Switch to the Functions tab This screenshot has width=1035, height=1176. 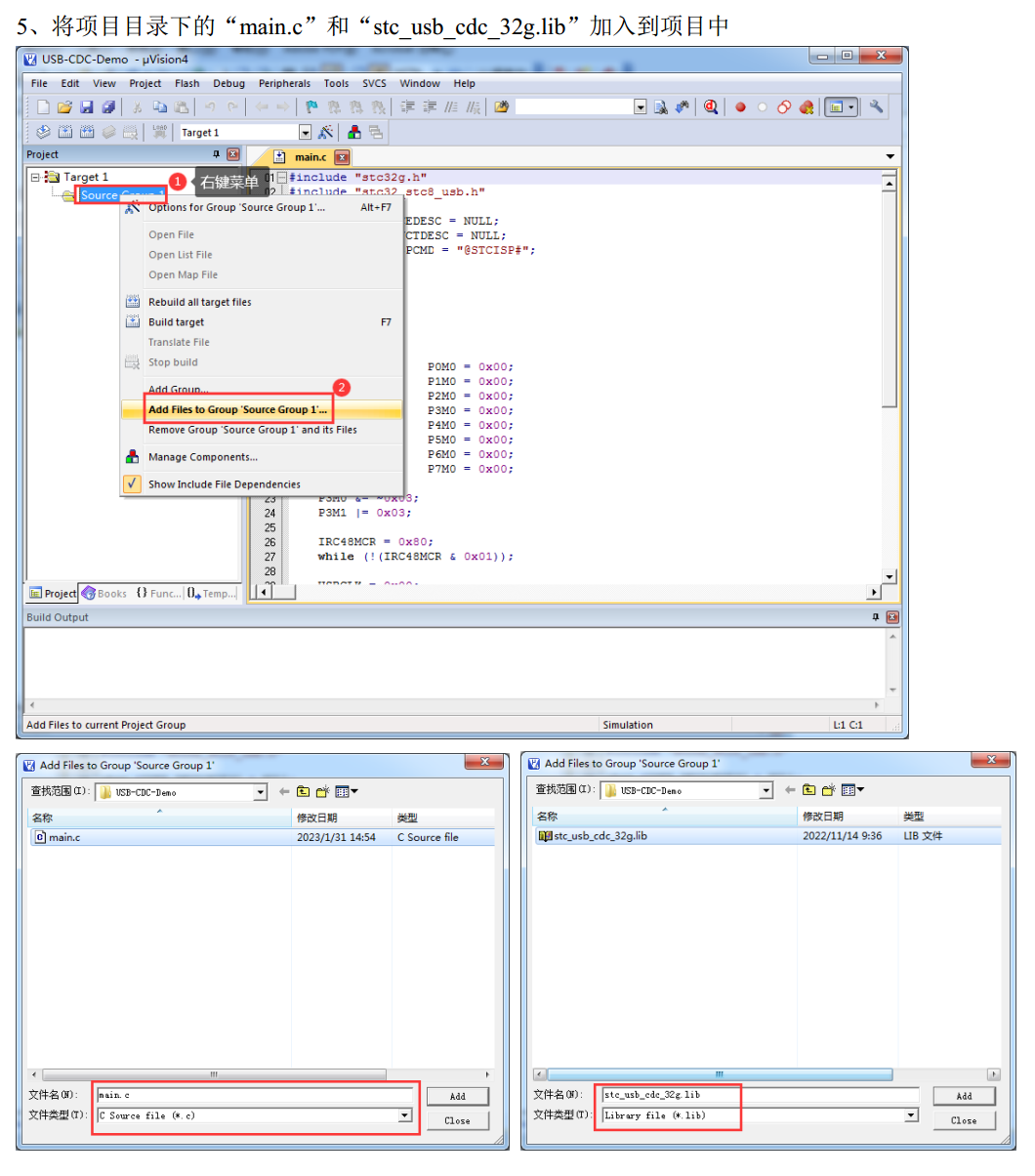(x=158, y=593)
